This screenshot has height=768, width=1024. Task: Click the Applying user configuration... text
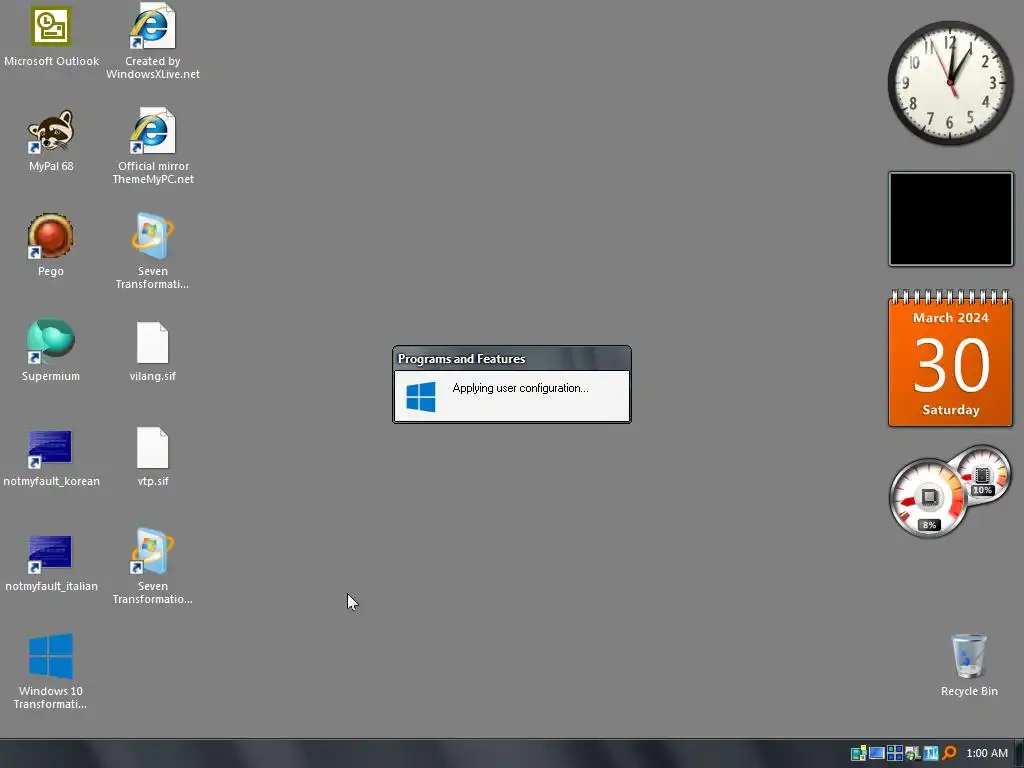click(520, 388)
